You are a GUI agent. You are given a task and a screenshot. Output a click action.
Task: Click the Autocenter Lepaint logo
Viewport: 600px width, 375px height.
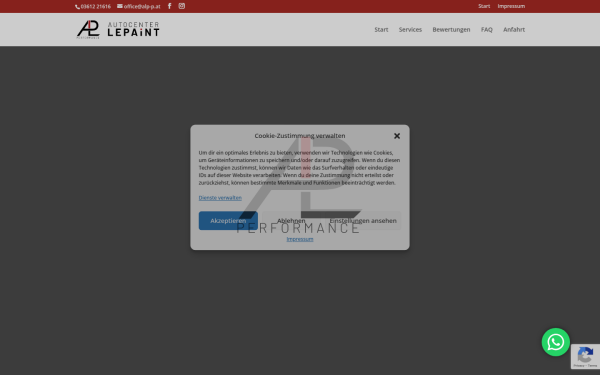[118, 29]
